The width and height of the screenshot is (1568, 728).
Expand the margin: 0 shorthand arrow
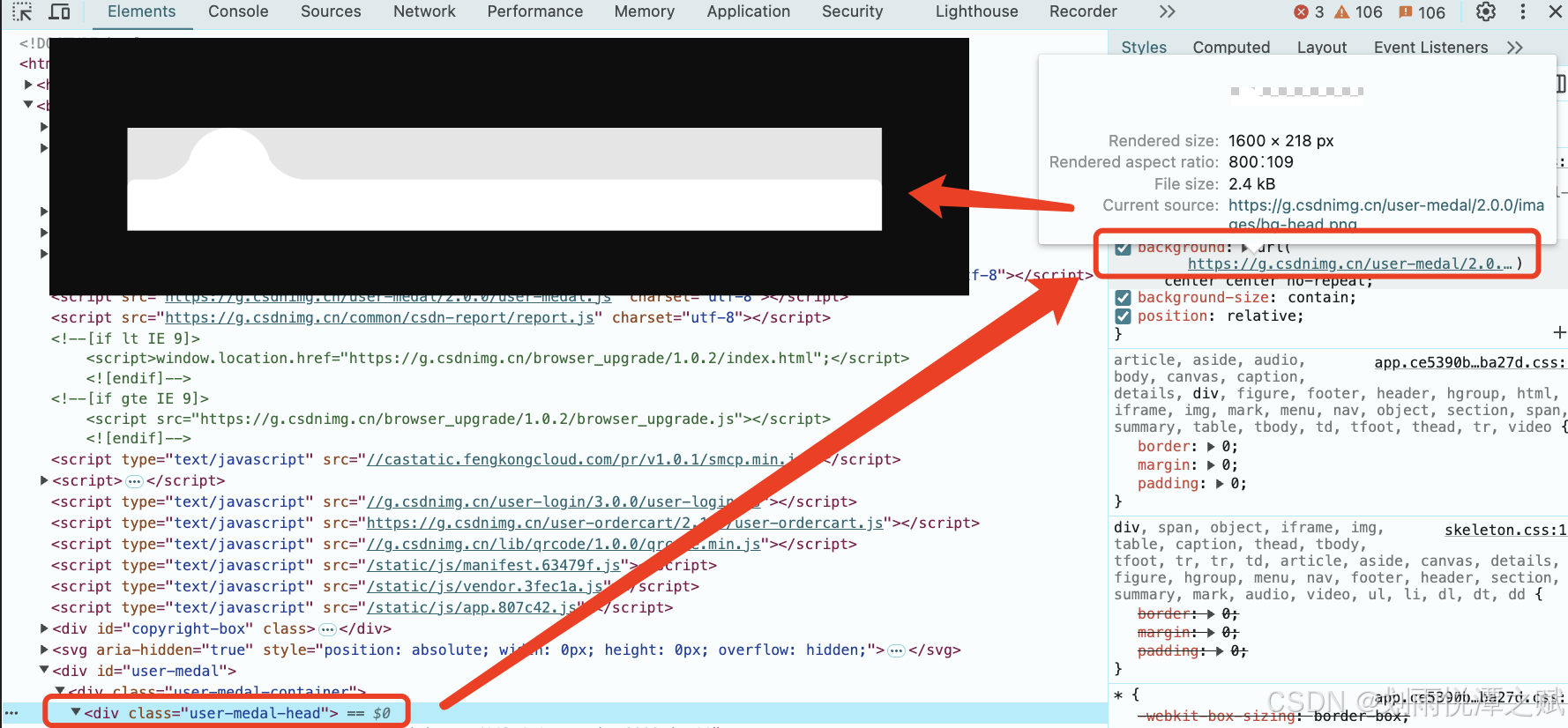point(1211,465)
